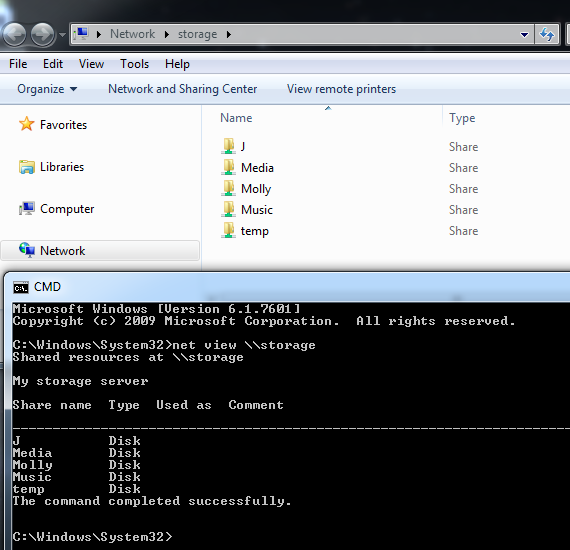Viewport: 570px width, 550px height.
Task: Select the storage breadcrumb in the address bar
Action: pos(197,34)
